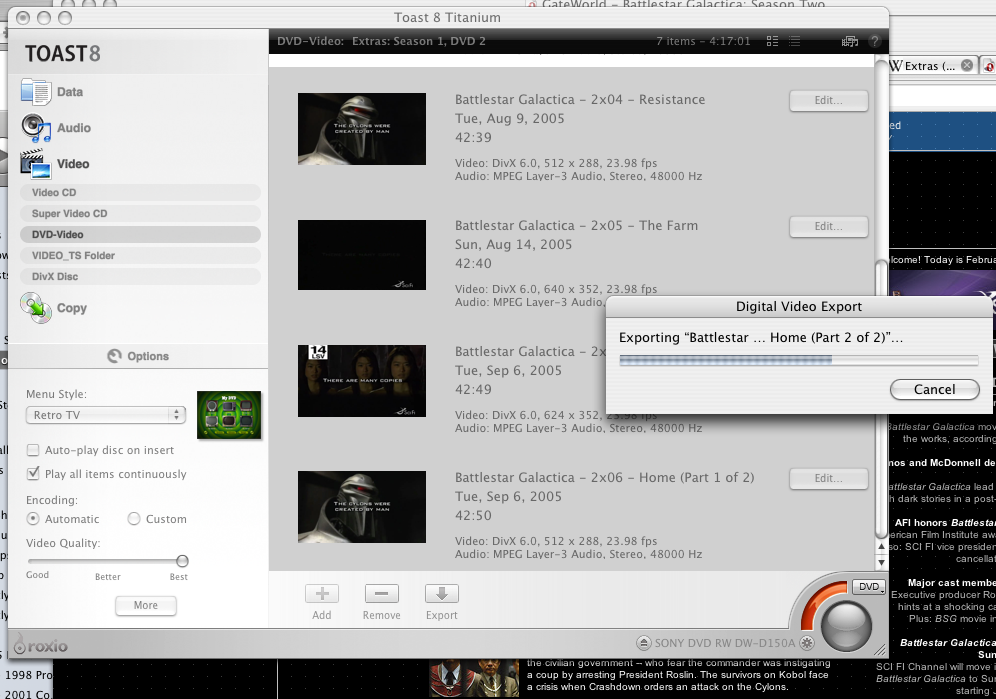This screenshot has width=996, height=699.
Task: Click the Video Quality slider handle
Action: click(182, 561)
